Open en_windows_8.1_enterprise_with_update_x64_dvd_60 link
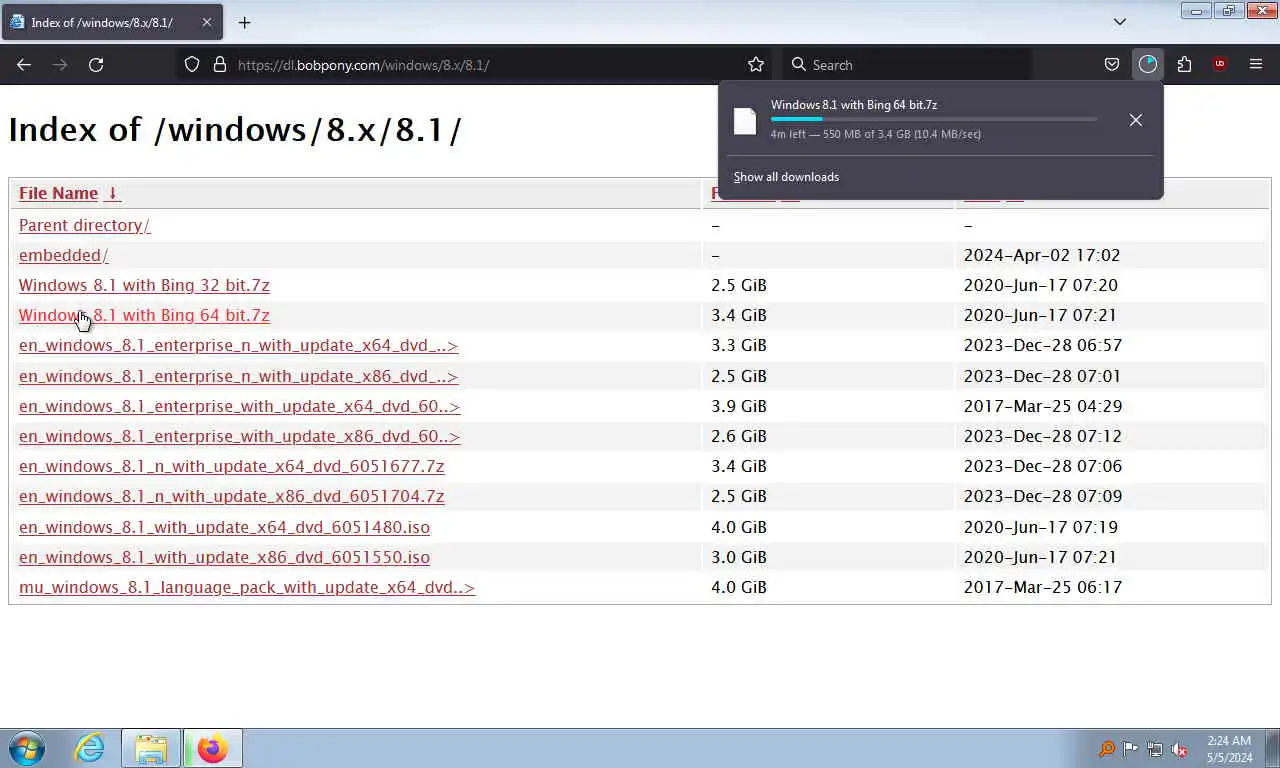This screenshot has width=1280, height=768. (239, 406)
